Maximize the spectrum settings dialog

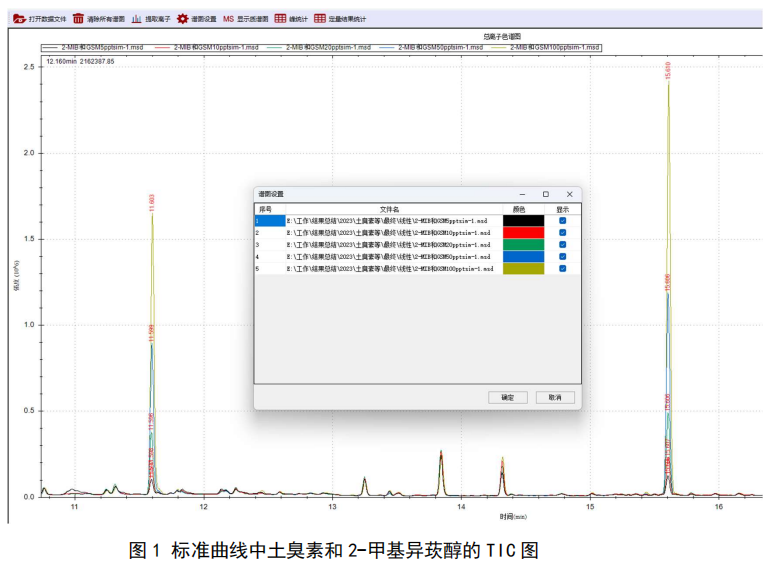coord(545,194)
